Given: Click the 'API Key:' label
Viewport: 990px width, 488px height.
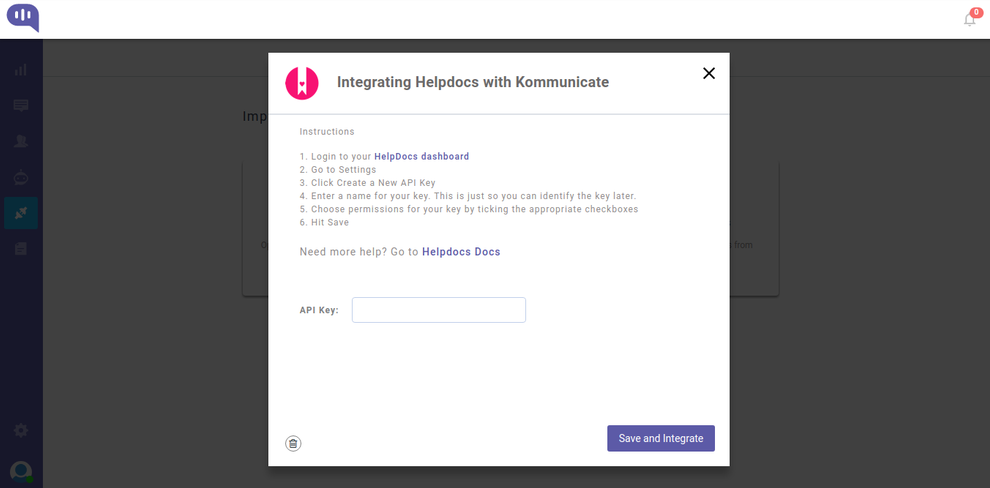Looking at the screenshot, I should tap(319, 310).
